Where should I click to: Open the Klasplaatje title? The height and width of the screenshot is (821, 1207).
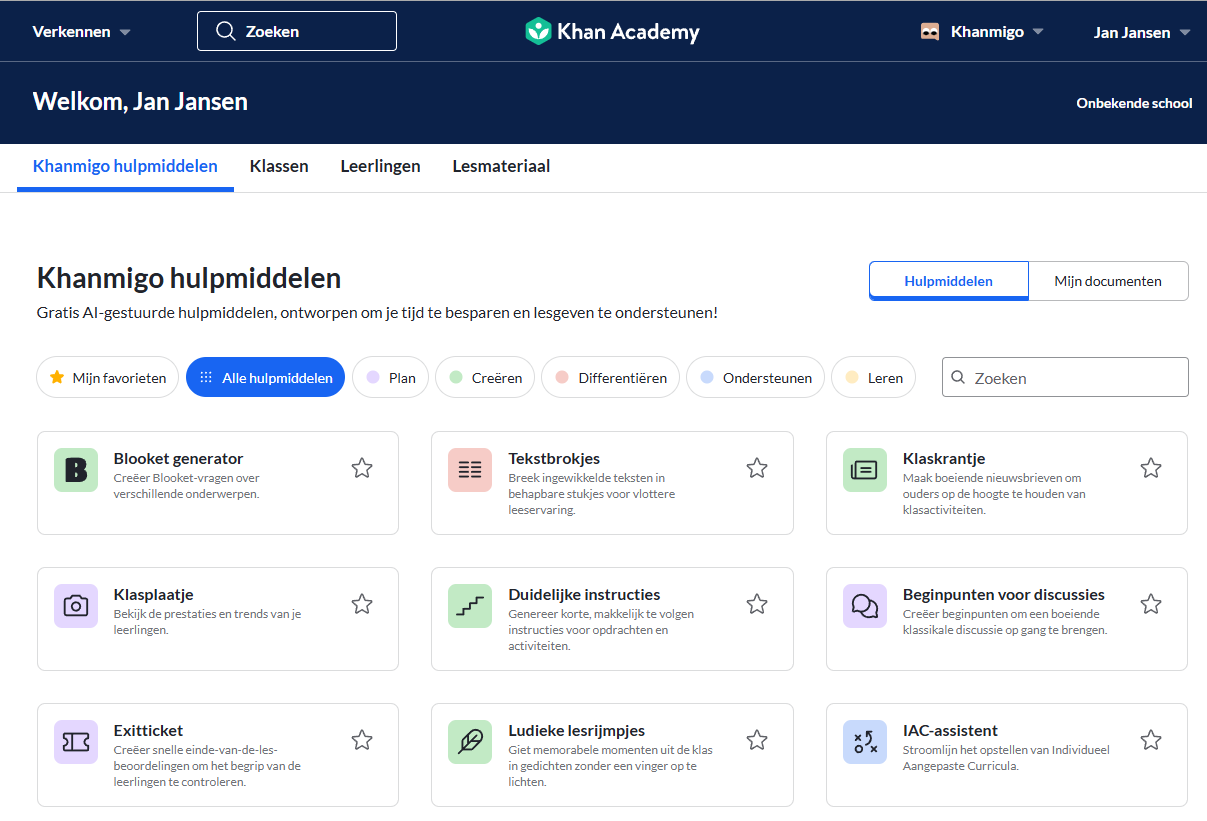[153, 595]
